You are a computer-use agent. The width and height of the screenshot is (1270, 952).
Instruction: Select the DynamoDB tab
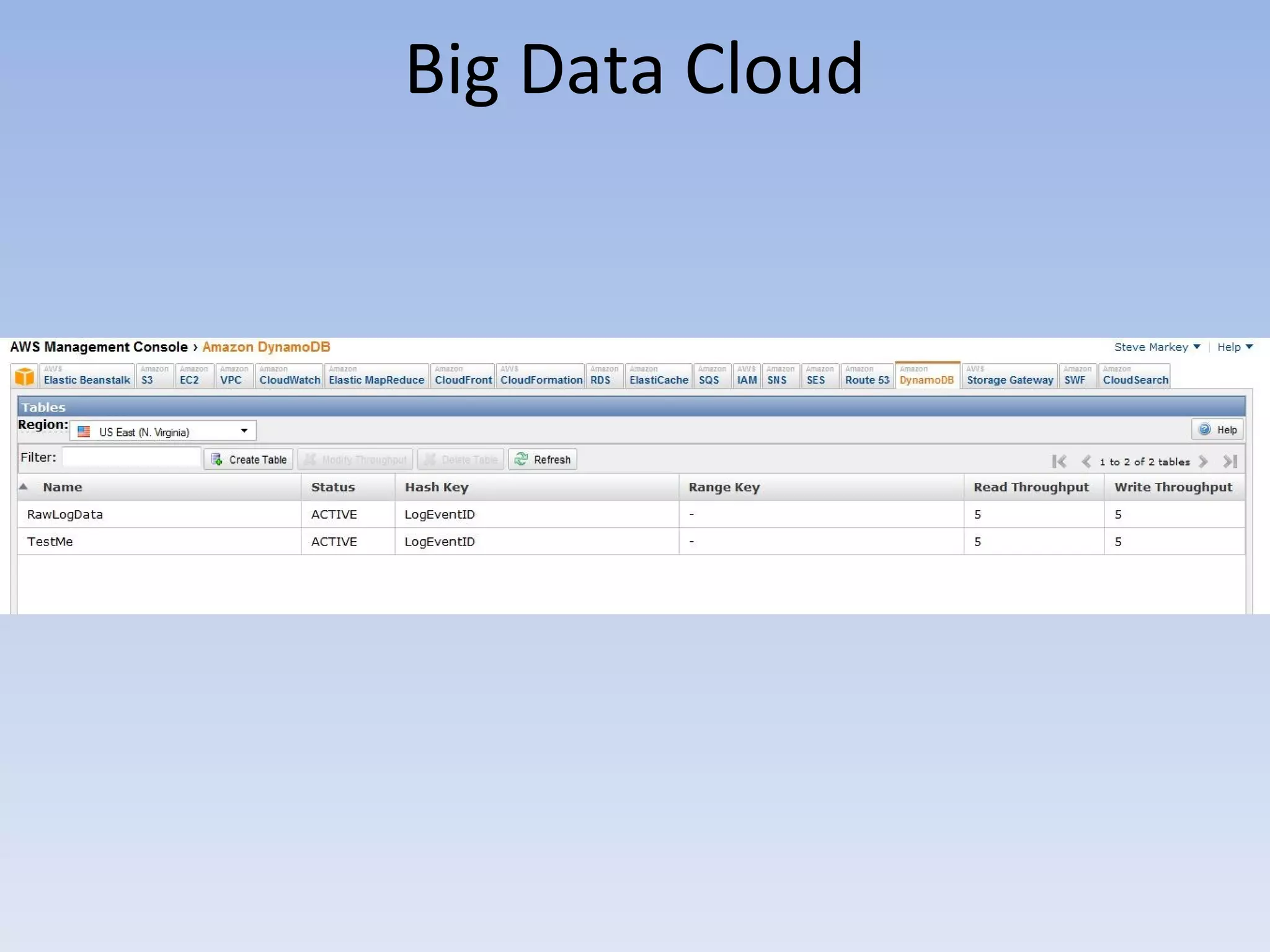point(927,376)
